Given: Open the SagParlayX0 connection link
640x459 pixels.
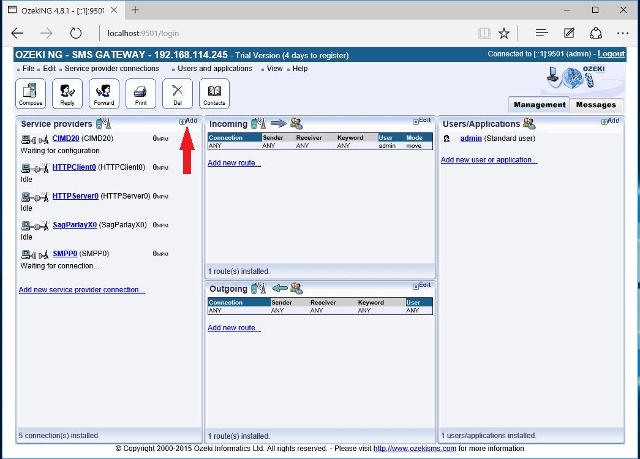Looking at the screenshot, I should point(75,225).
